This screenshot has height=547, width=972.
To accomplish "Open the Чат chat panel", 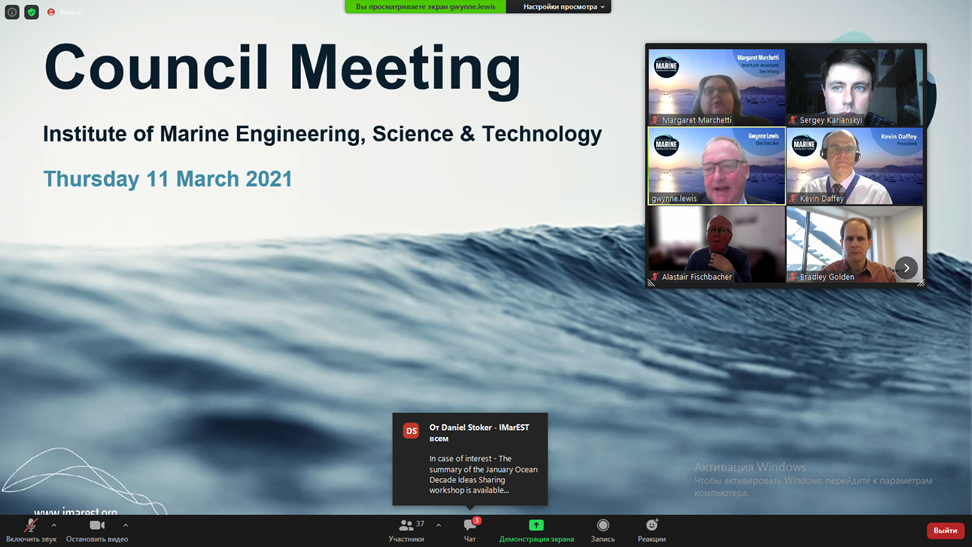I will (x=470, y=531).
